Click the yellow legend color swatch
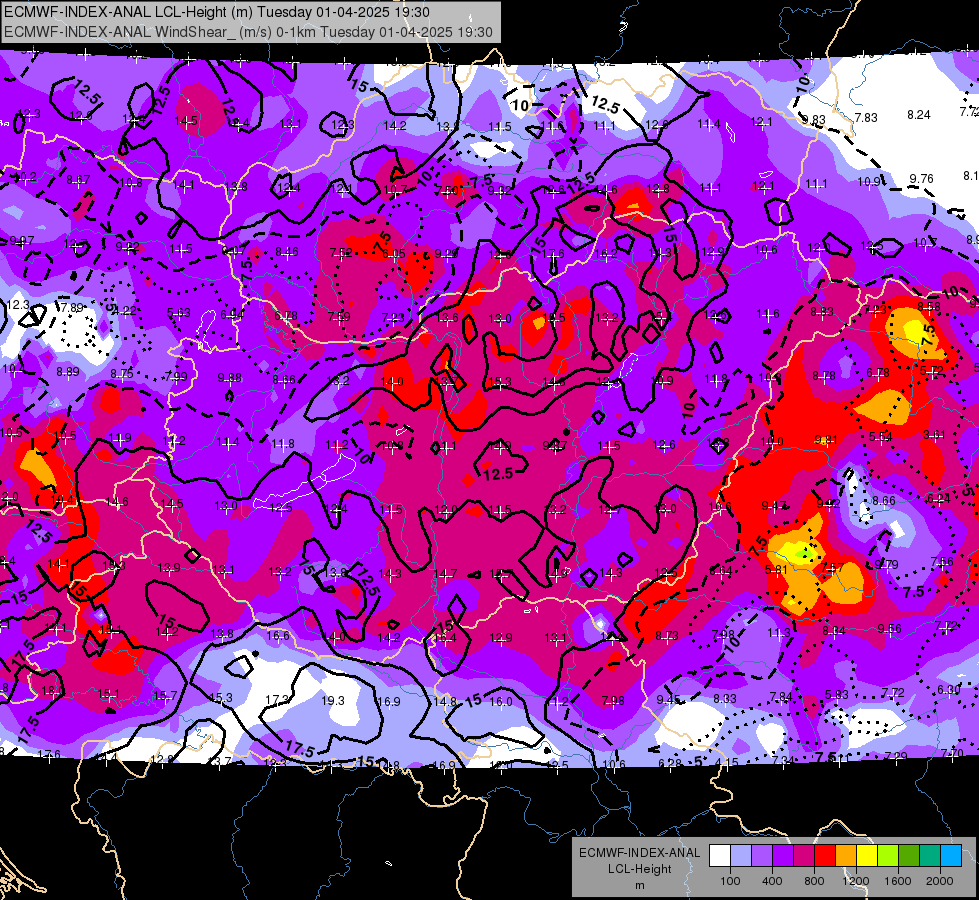The height and width of the screenshot is (900, 979). [x=867, y=856]
